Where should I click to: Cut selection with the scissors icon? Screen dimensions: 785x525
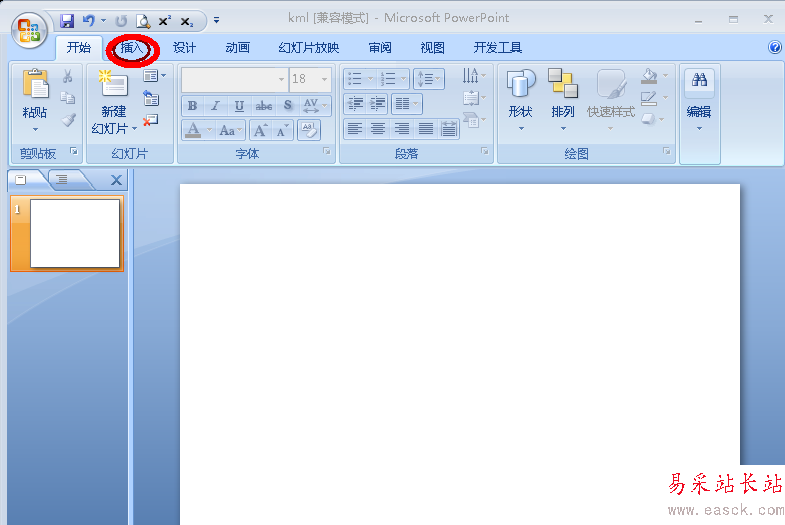[68, 76]
